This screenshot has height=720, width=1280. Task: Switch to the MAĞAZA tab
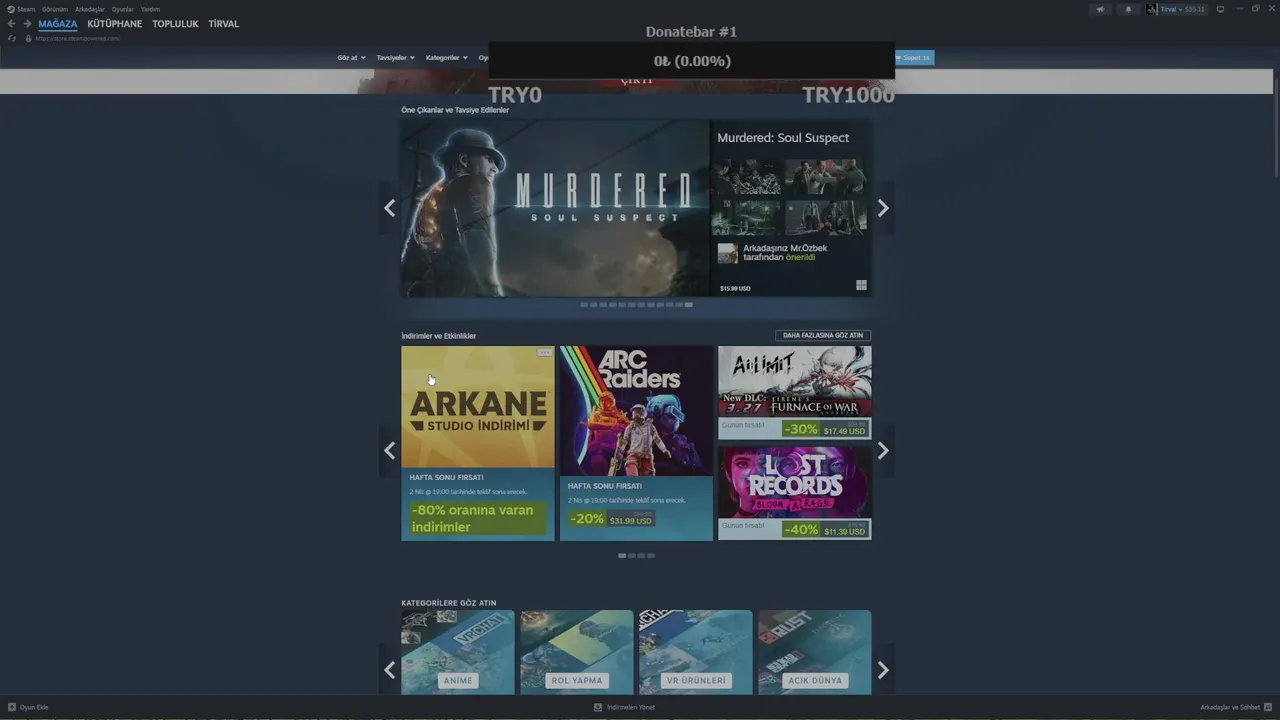pyautogui.click(x=58, y=24)
